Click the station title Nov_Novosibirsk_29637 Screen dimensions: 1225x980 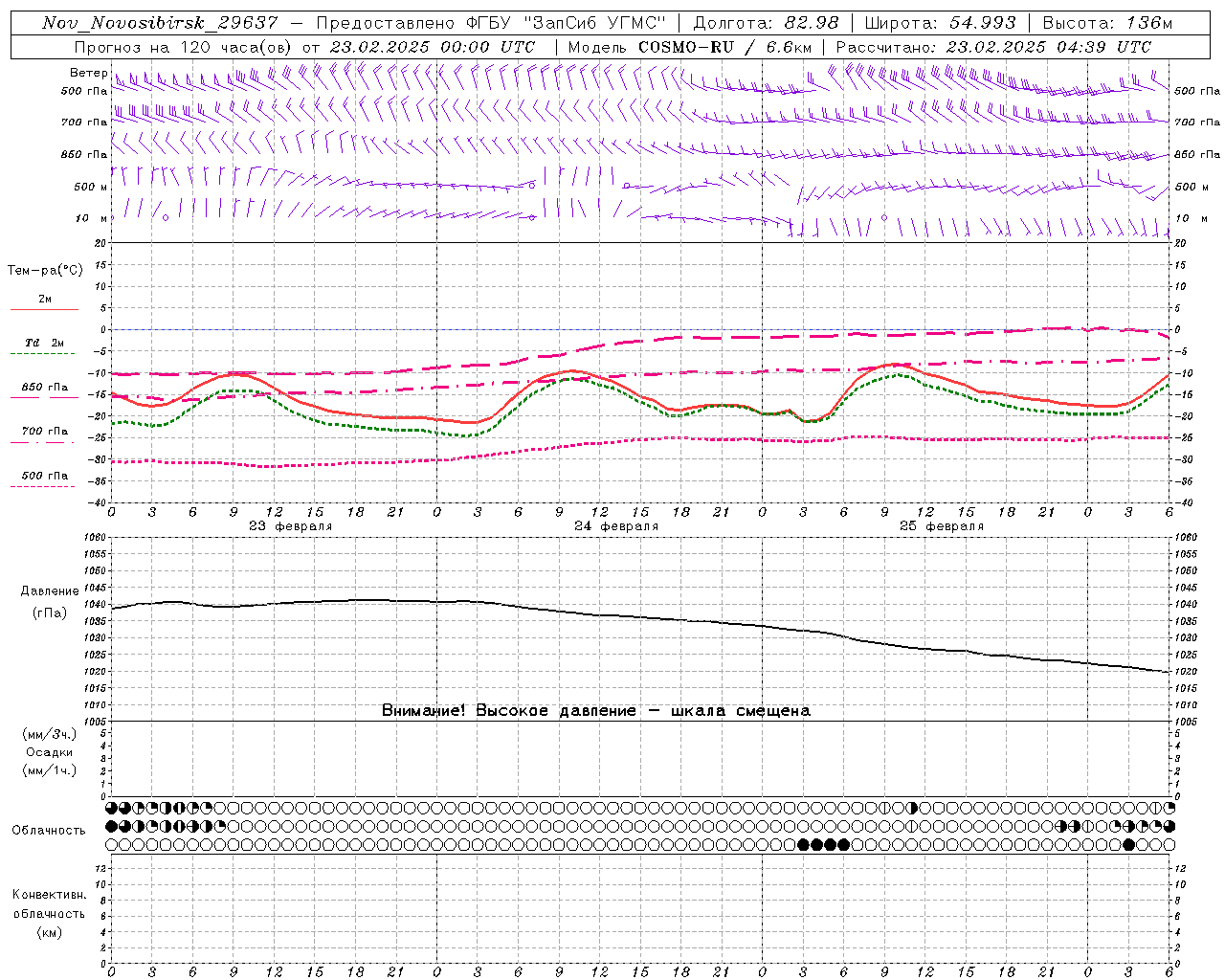(x=160, y=23)
